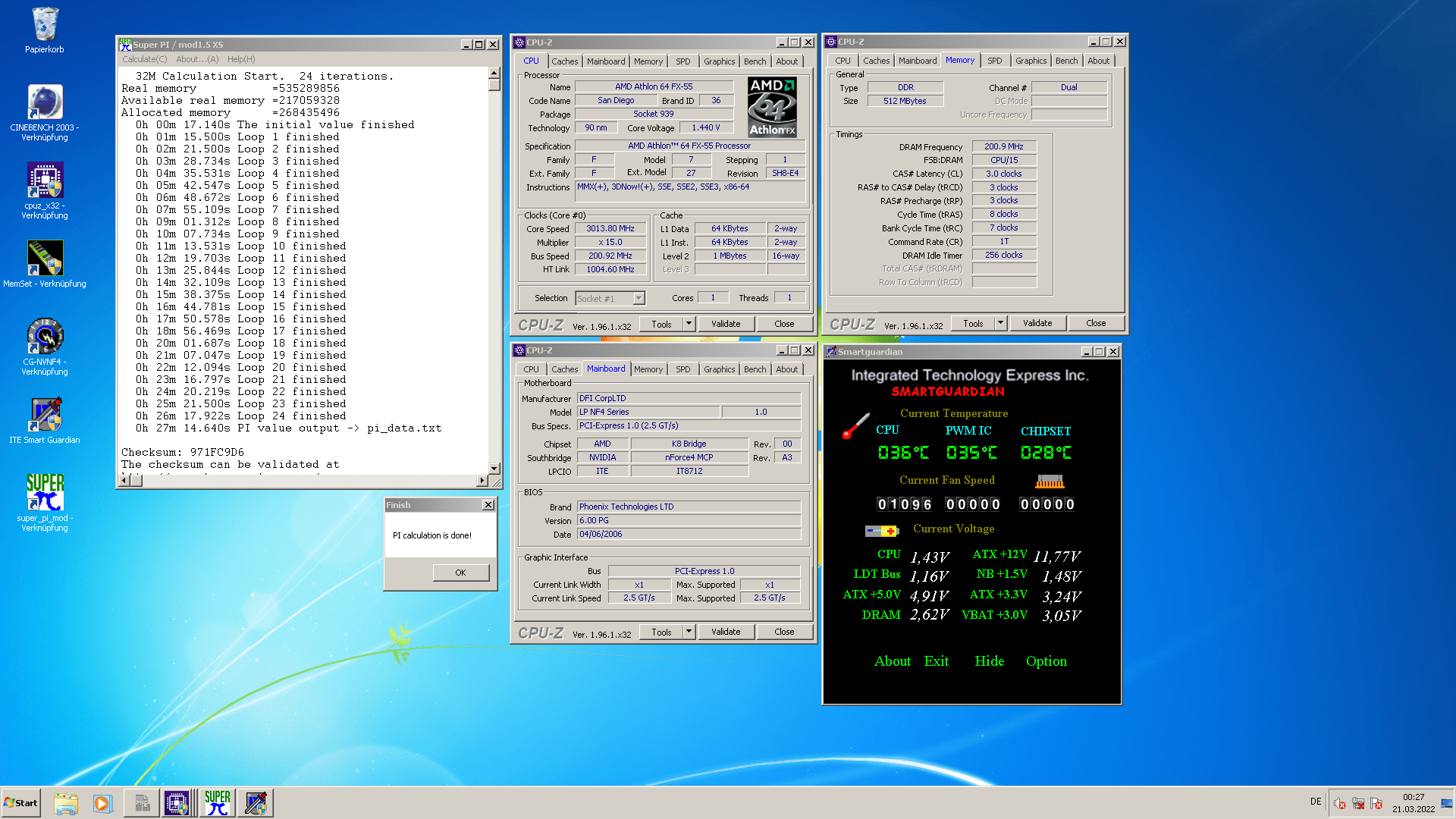Click the clock showing 00:27 in tray
The height and width of the screenshot is (819, 1456).
click(x=1414, y=797)
